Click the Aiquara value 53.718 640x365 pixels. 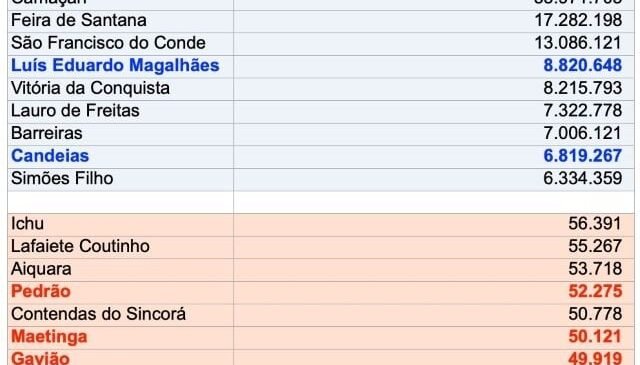point(595,269)
